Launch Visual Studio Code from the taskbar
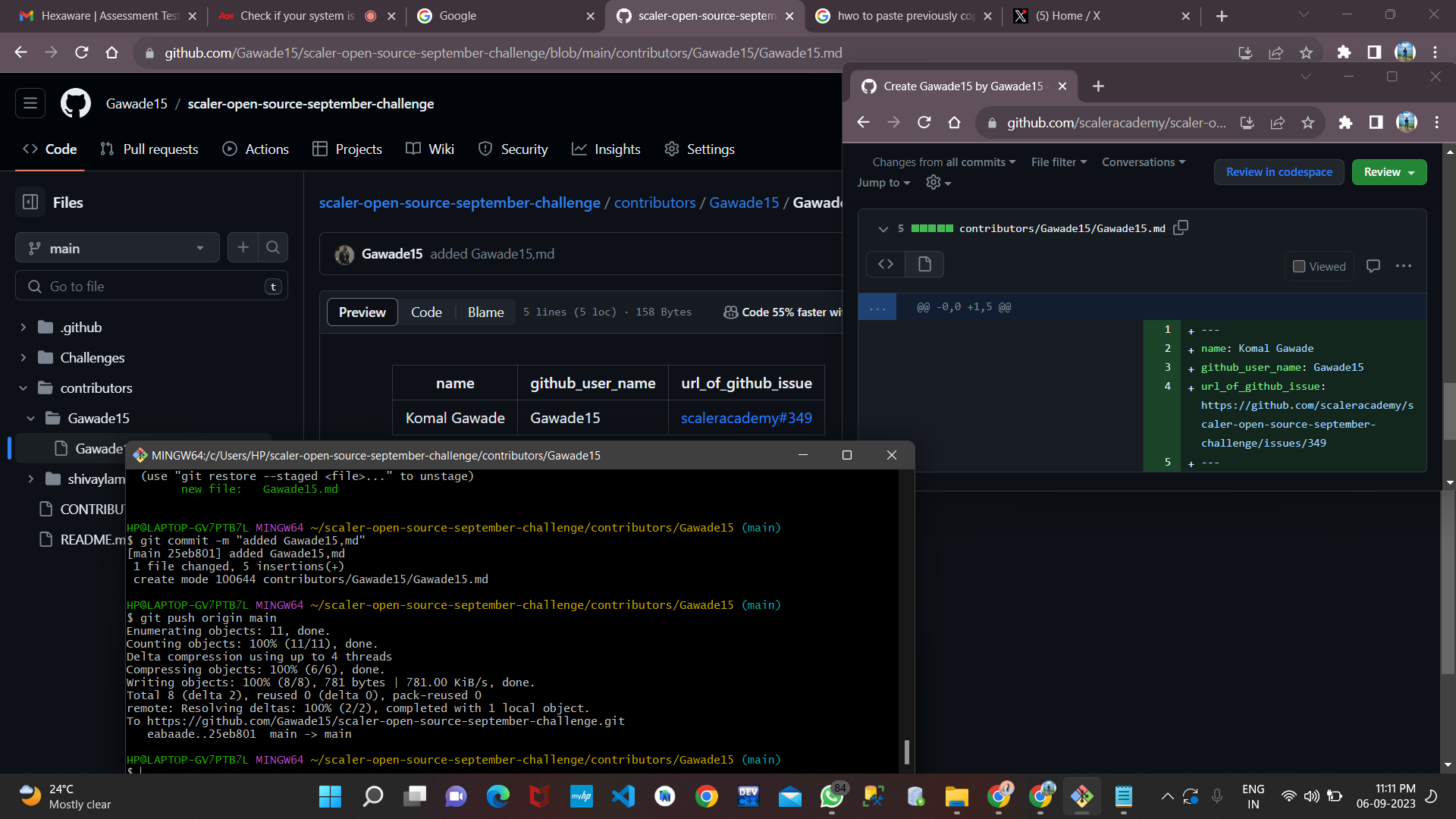 pos(623,796)
